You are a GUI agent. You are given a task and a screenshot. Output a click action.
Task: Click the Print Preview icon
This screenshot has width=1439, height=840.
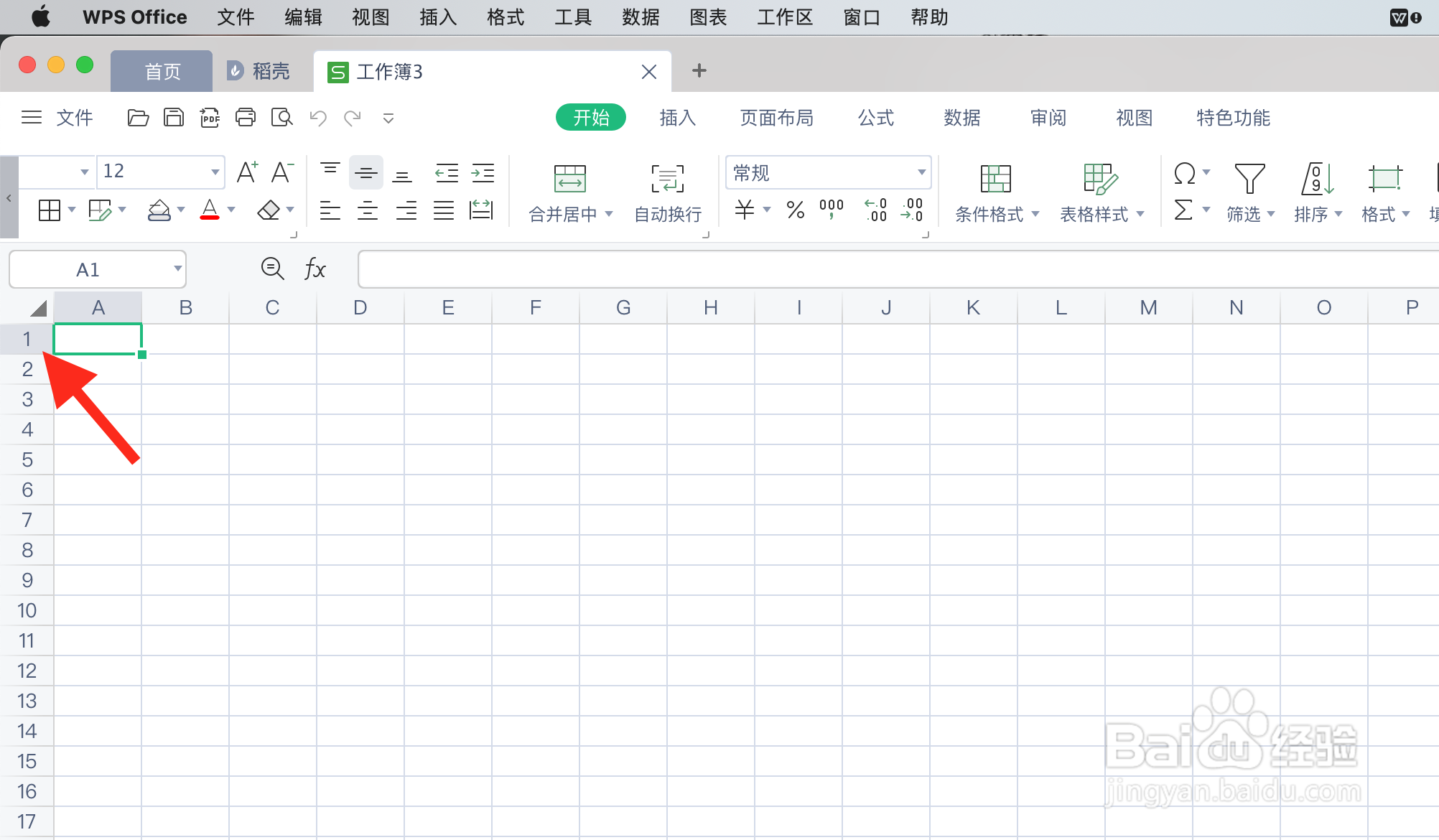coord(281,117)
